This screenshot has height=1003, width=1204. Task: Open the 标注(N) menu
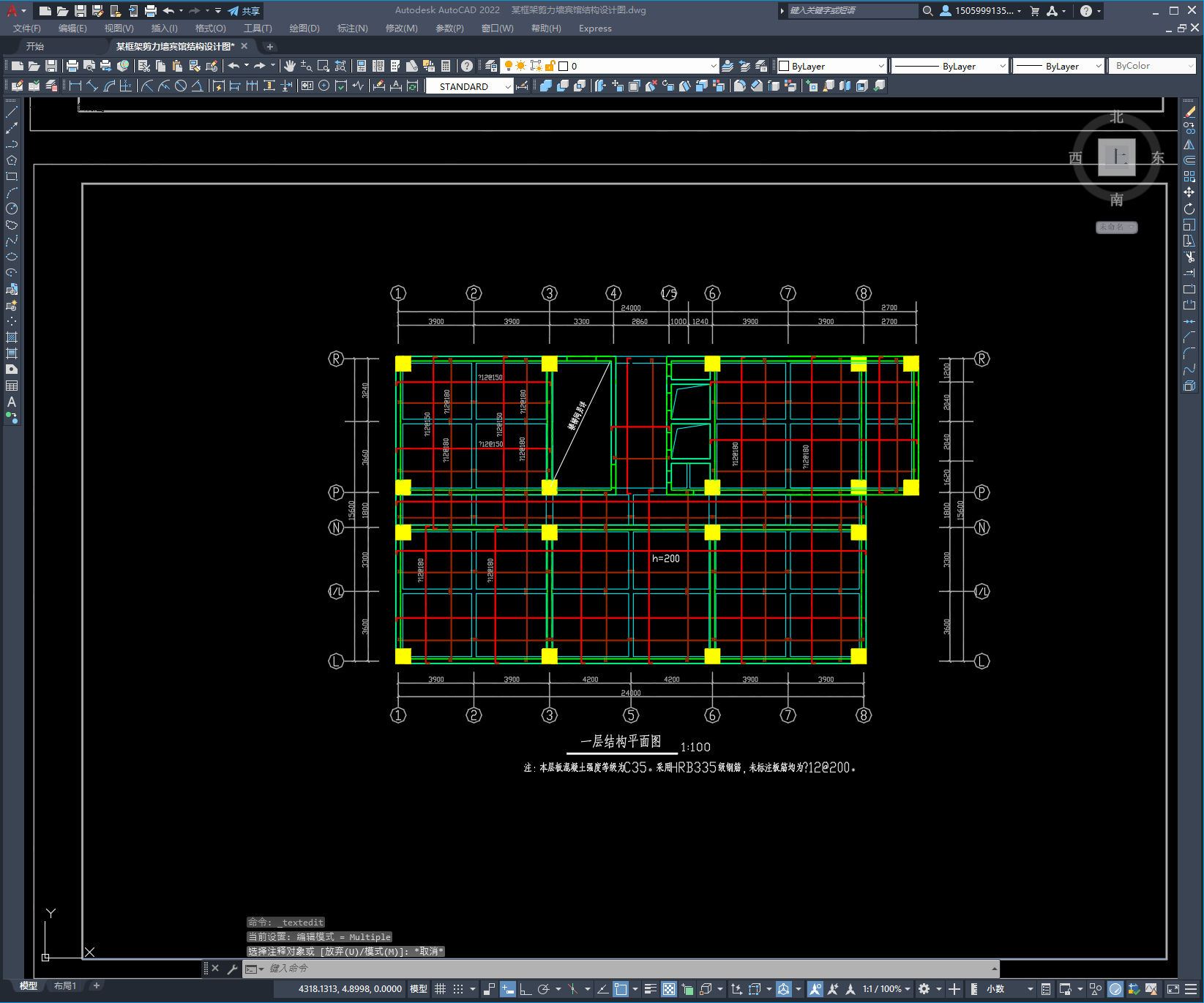pos(352,29)
